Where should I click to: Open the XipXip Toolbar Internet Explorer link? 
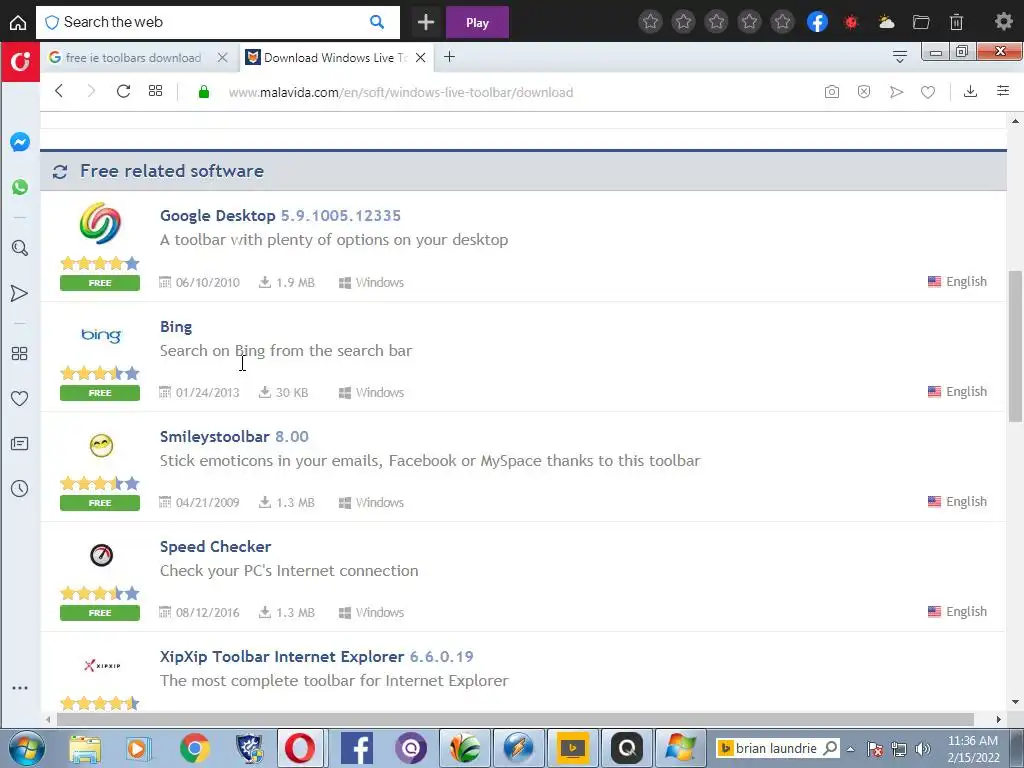coord(282,656)
